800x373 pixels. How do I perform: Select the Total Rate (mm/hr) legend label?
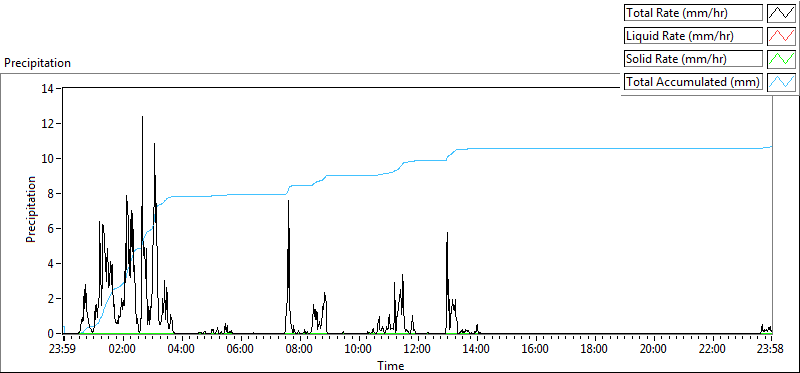pos(694,13)
